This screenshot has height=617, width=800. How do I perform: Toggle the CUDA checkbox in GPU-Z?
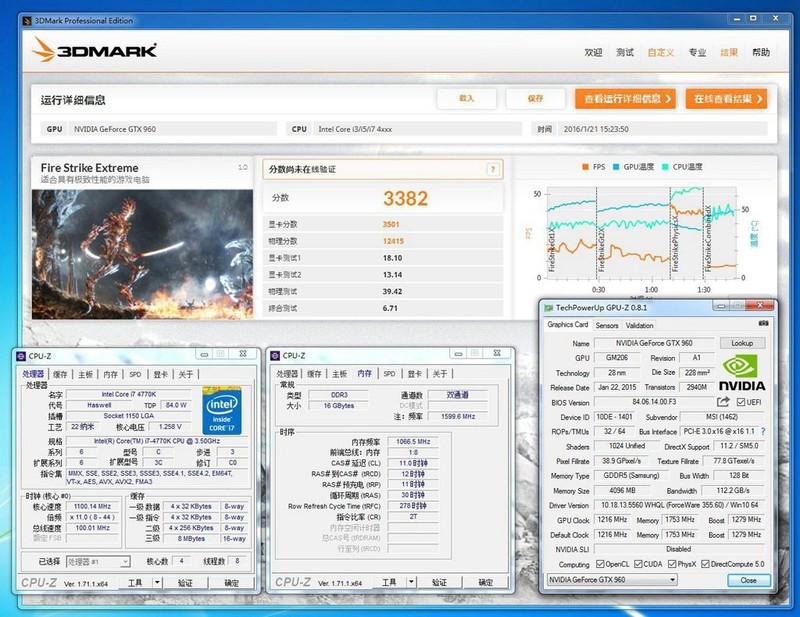640,563
